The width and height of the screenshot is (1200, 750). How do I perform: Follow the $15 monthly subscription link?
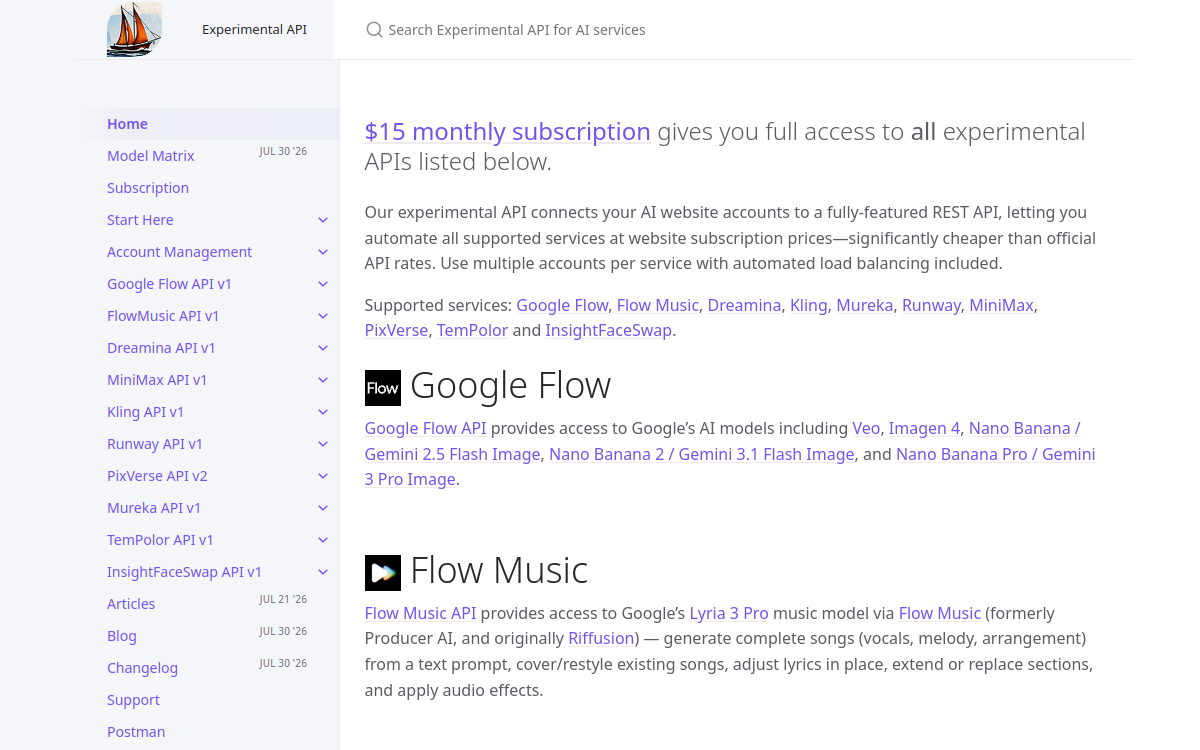507,132
